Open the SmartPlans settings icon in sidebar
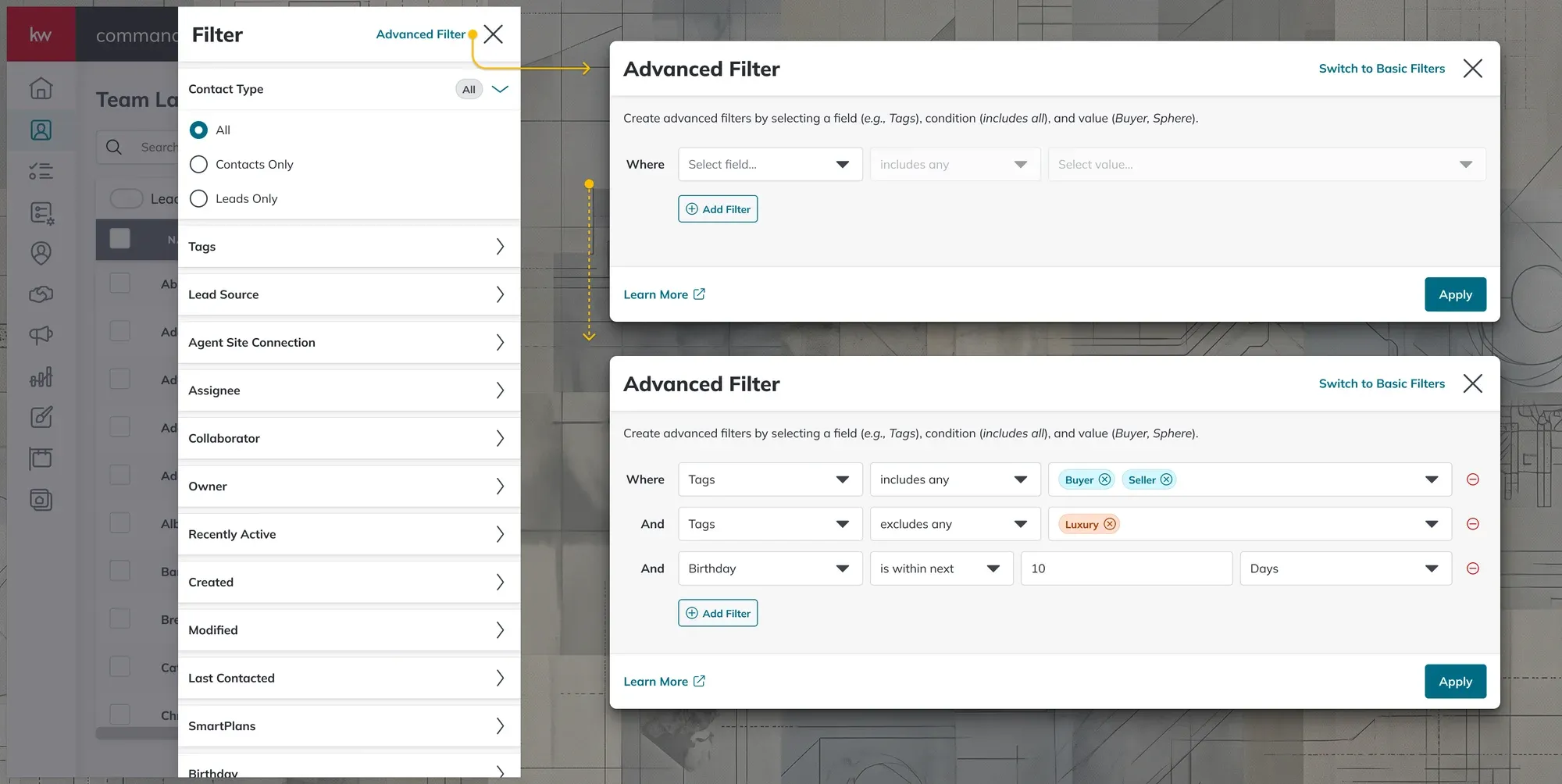 tap(41, 212)
